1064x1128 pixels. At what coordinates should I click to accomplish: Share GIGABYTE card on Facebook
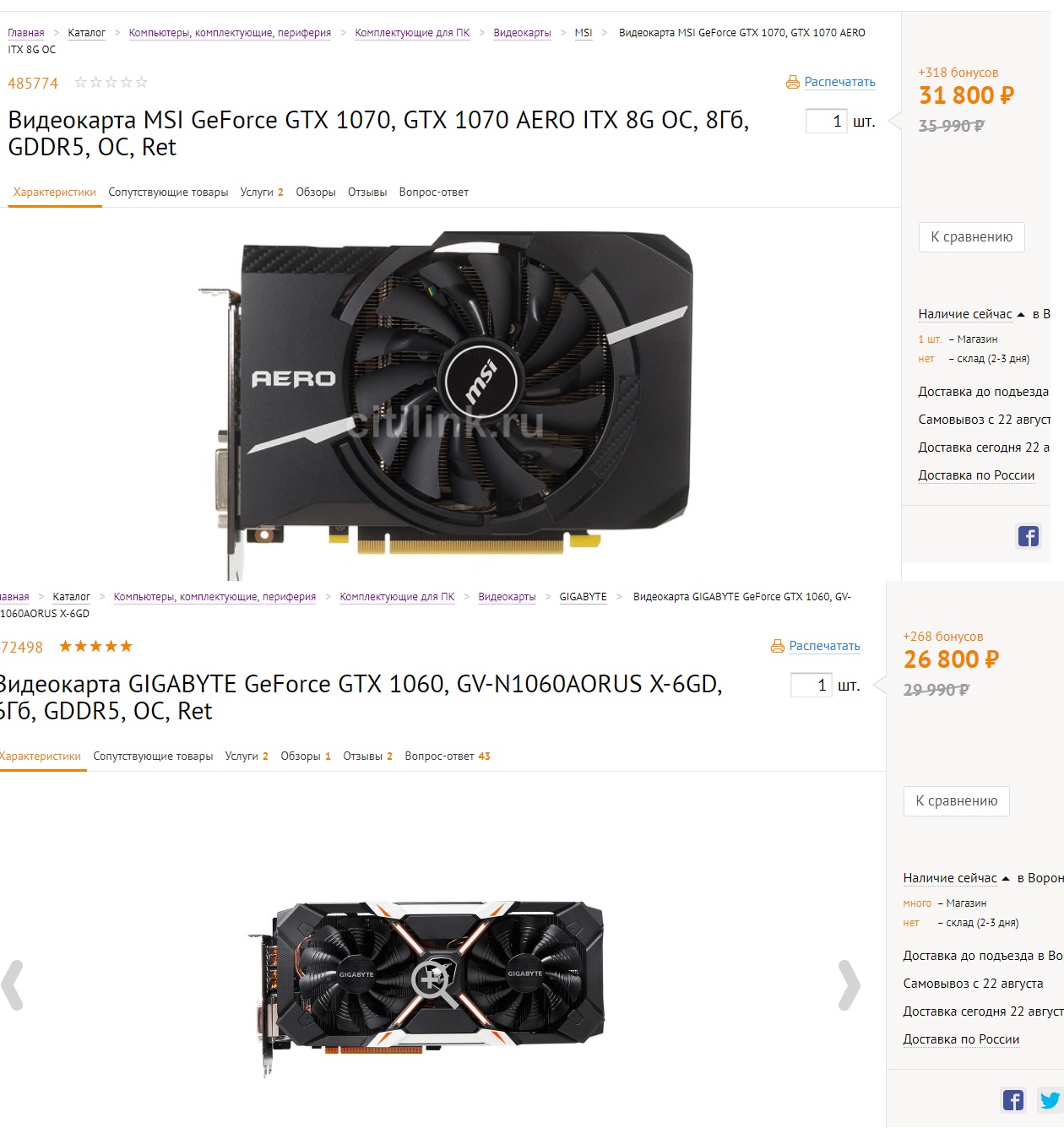1013,1100
